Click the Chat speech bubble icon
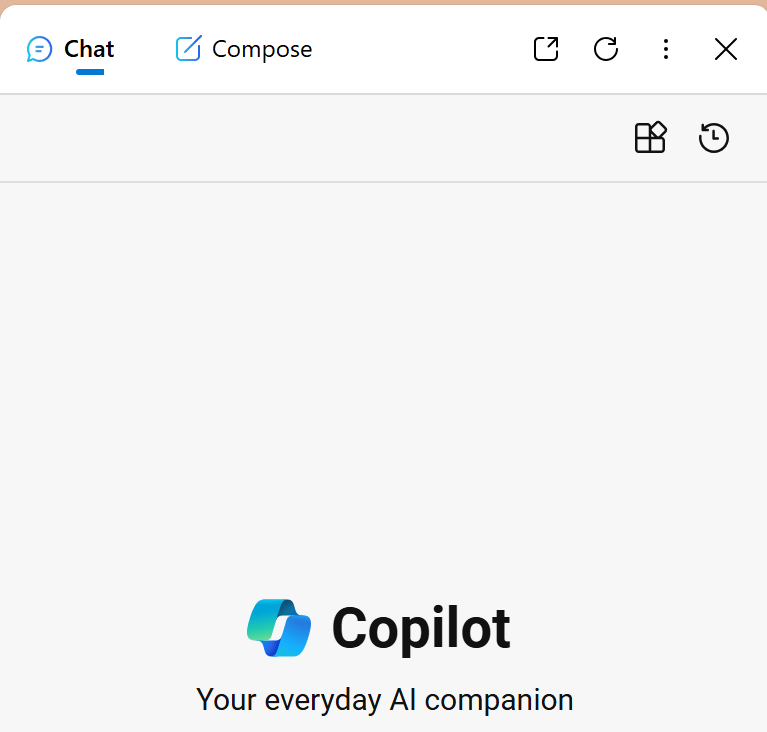Image resolution: width=767 pixels, height=732 pixels. [39, 49]
